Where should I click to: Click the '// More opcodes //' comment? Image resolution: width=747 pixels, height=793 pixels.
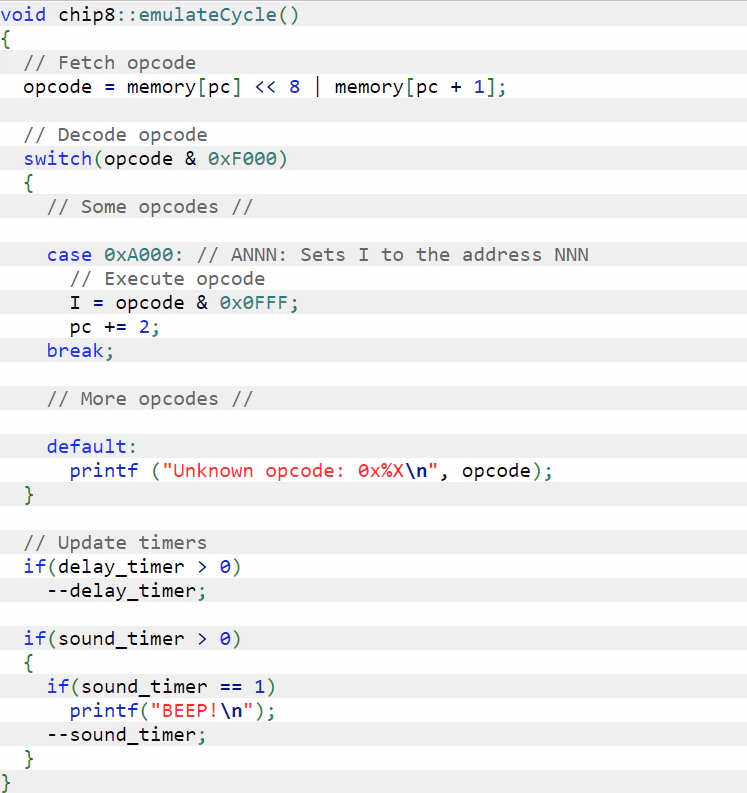(x=150, y=399)
